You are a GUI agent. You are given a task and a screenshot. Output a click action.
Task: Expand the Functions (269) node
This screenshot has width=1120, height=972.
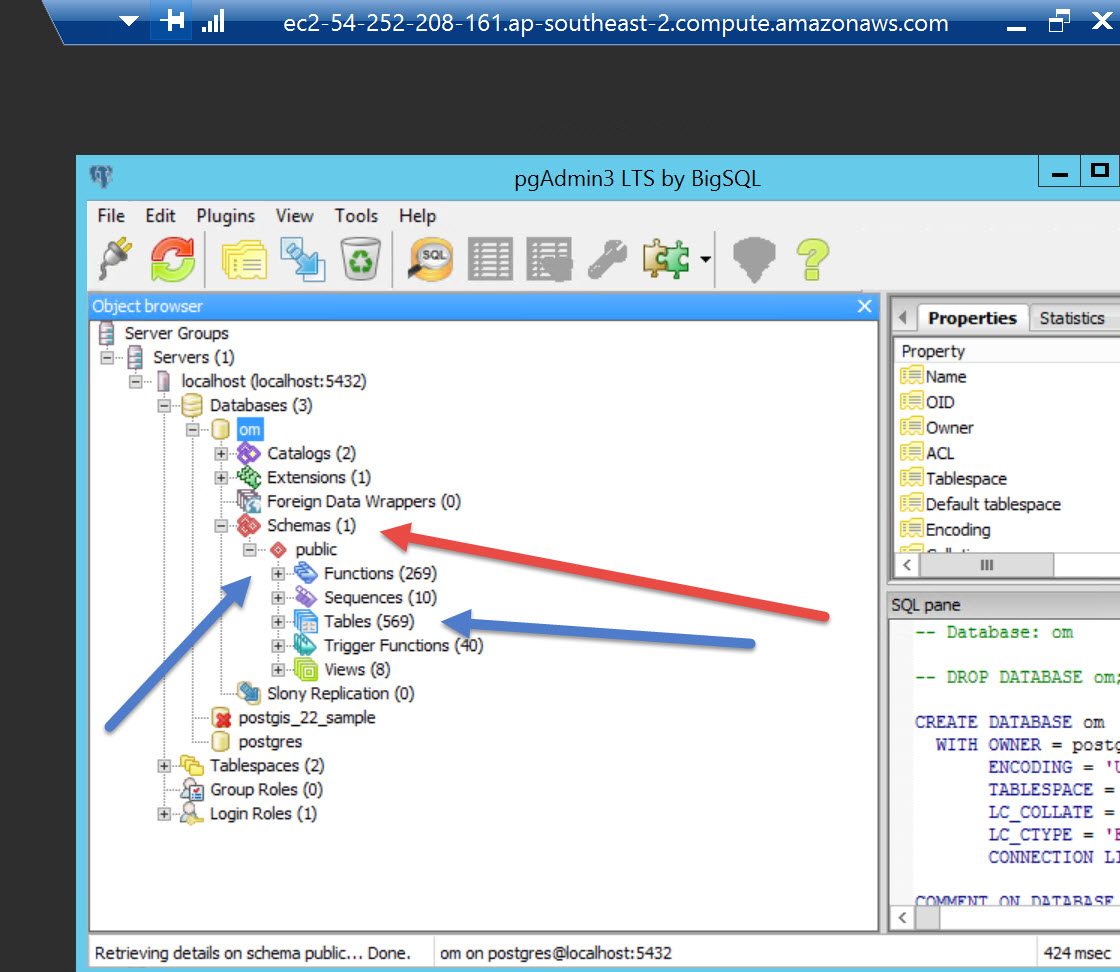coord(278,574)
